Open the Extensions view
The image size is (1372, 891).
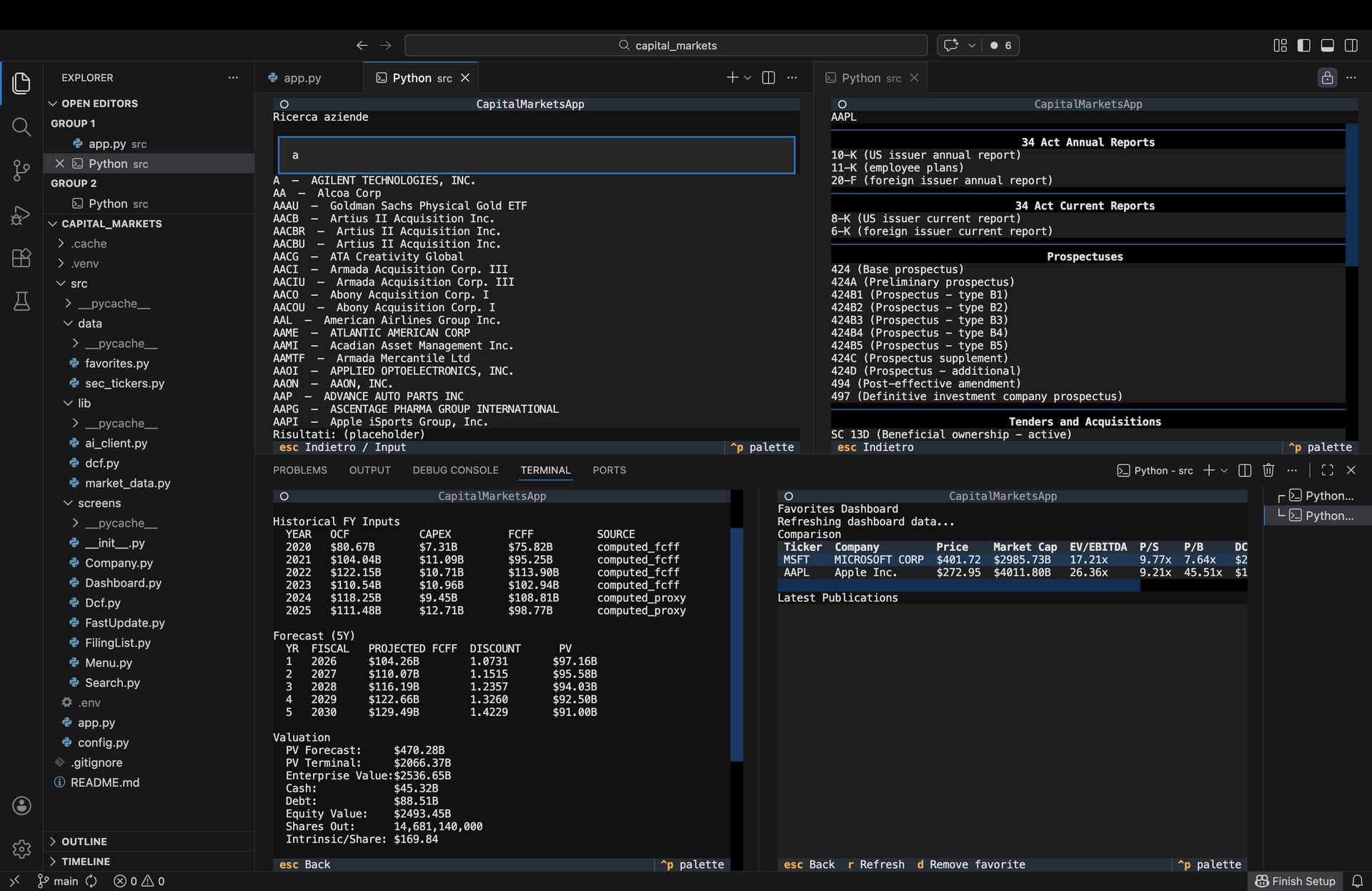[x=21, y=258]
